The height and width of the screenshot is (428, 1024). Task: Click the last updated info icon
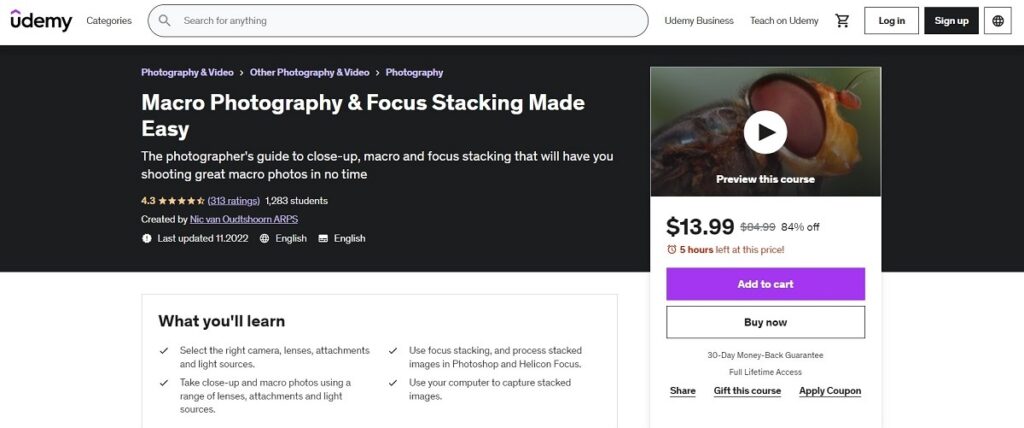click(x=147, y=239)
